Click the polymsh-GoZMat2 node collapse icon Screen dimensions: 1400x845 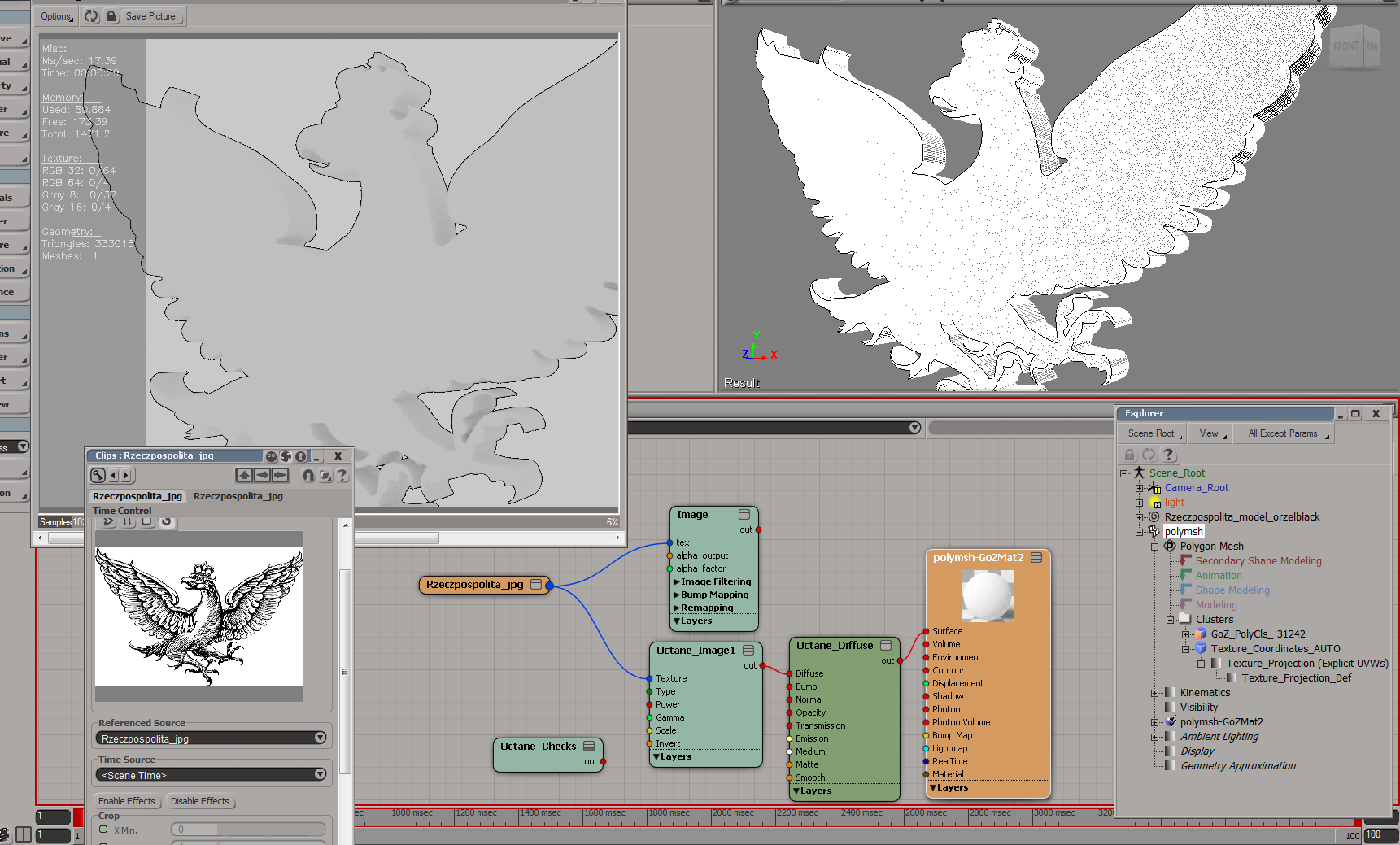(x=1036, y=558)
